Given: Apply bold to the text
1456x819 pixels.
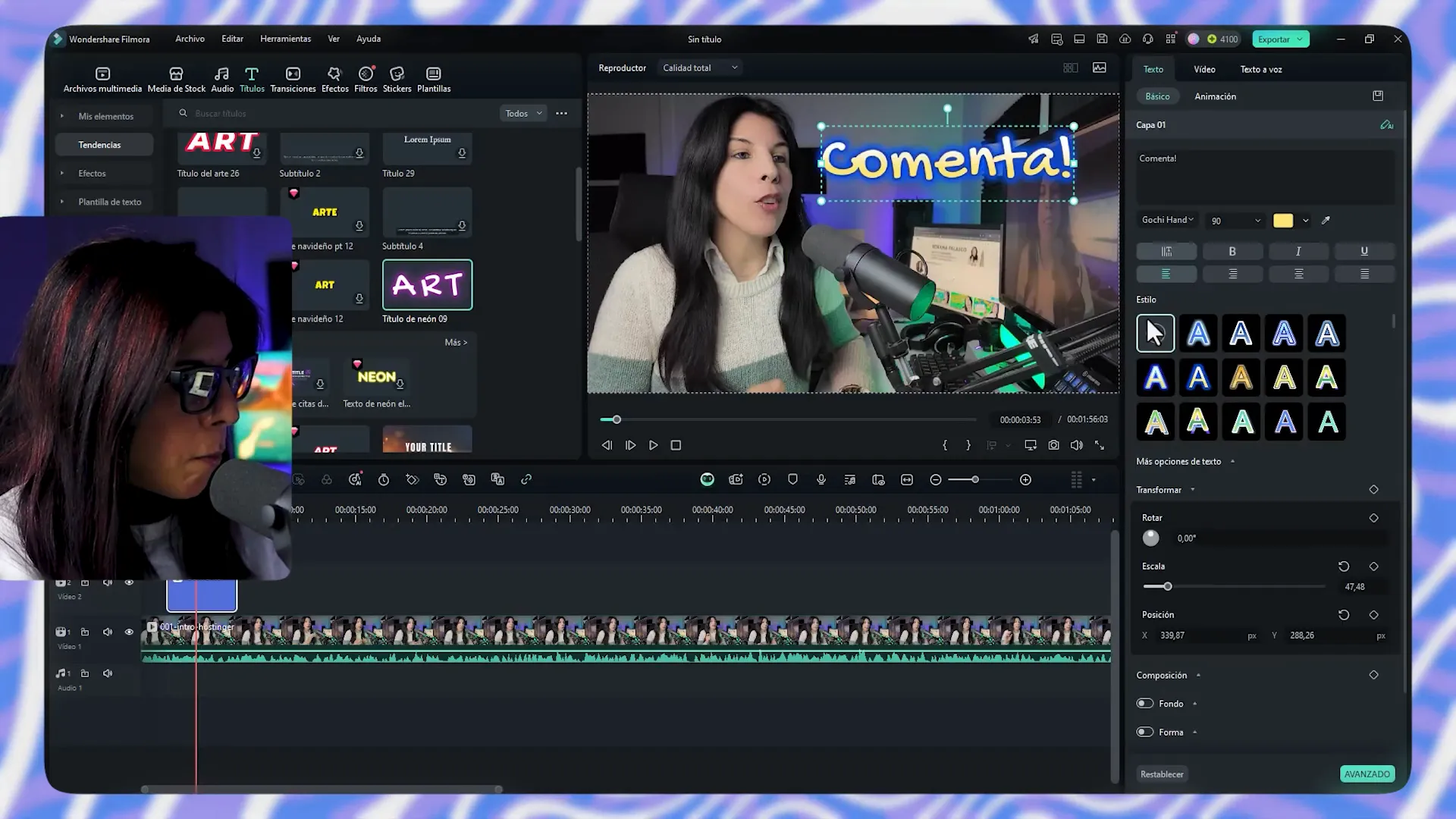Looking at the screenshot, I should (x=1232, y=251).
